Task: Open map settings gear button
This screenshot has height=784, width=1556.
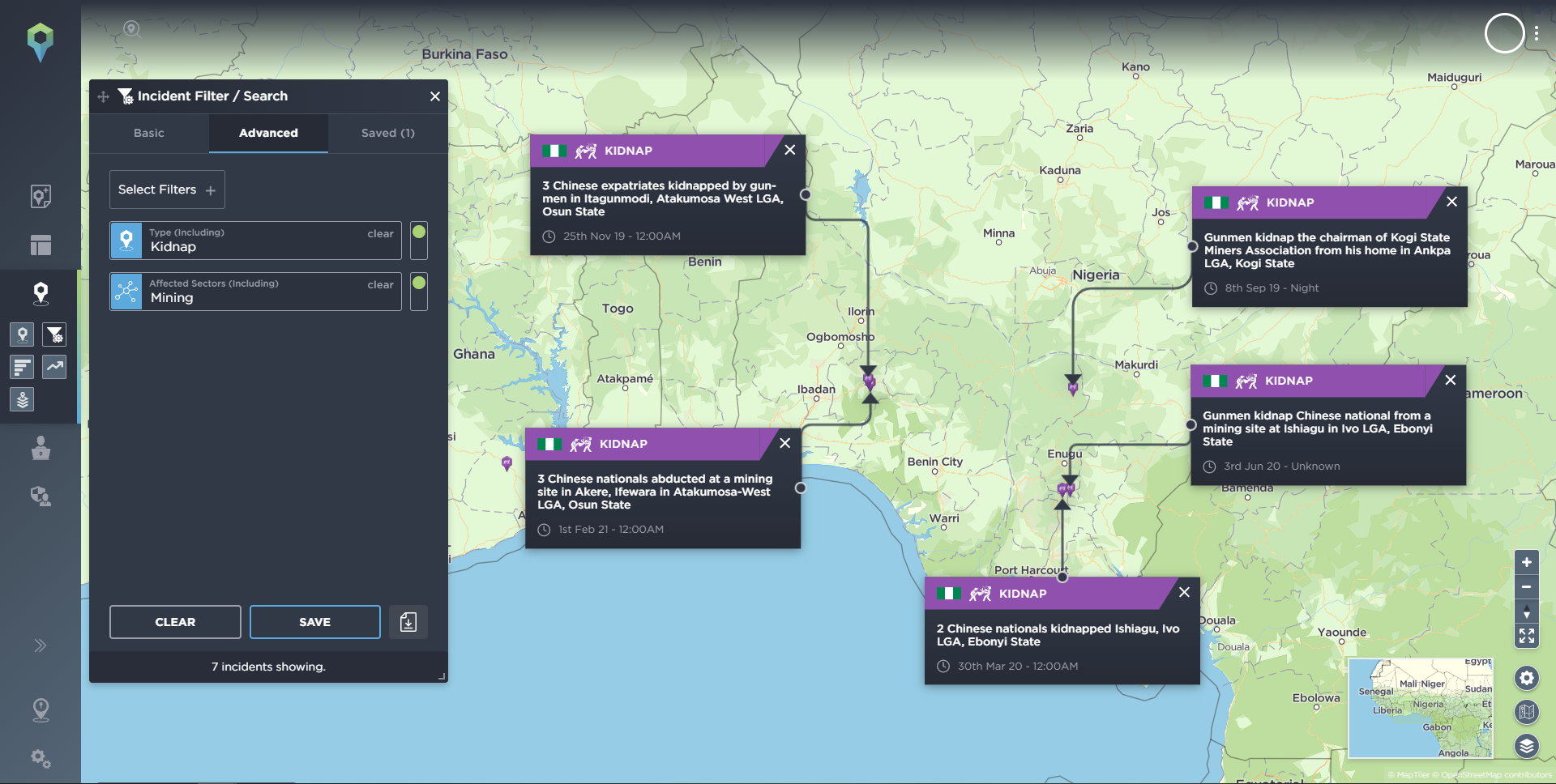Action: pyautogui.click(x=1527, y=678)
